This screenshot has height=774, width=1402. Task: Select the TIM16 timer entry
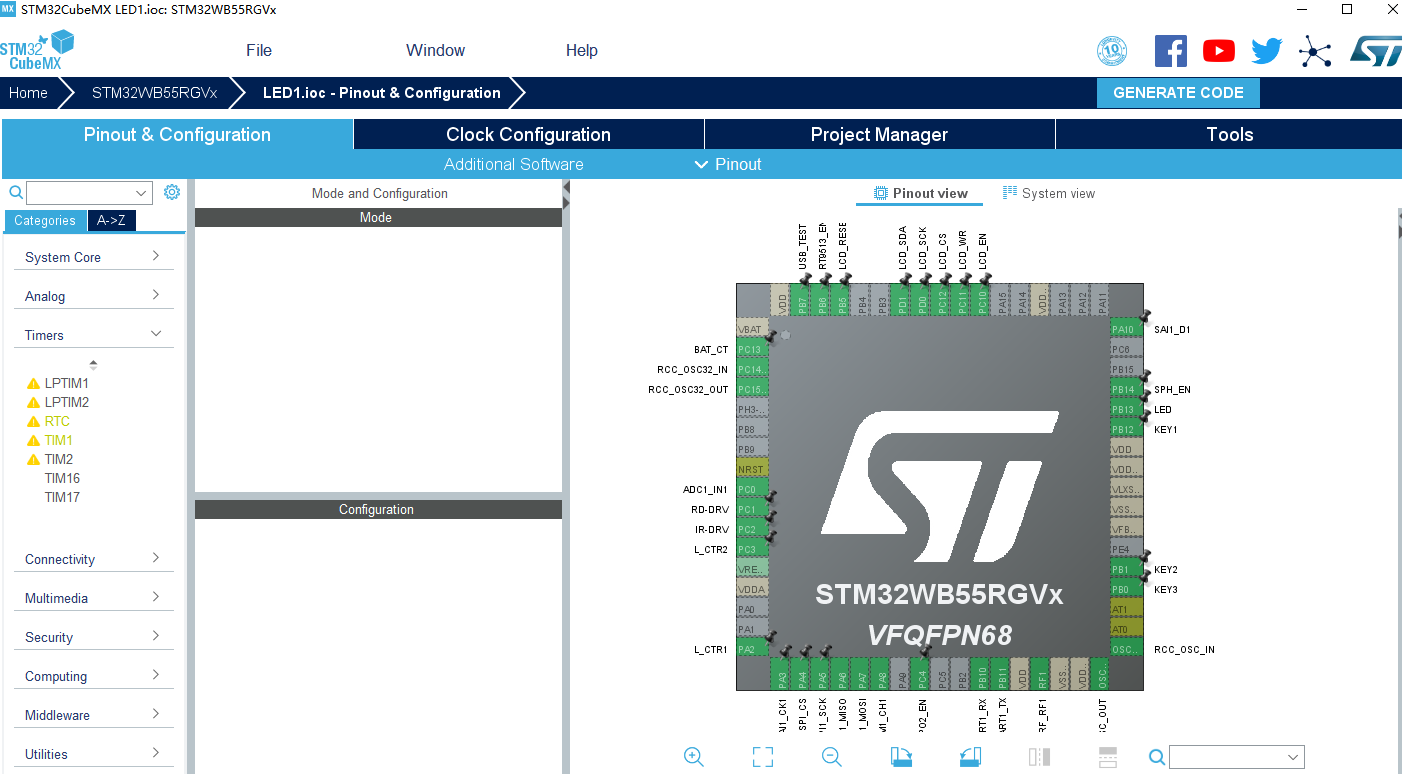coord(61,477)
